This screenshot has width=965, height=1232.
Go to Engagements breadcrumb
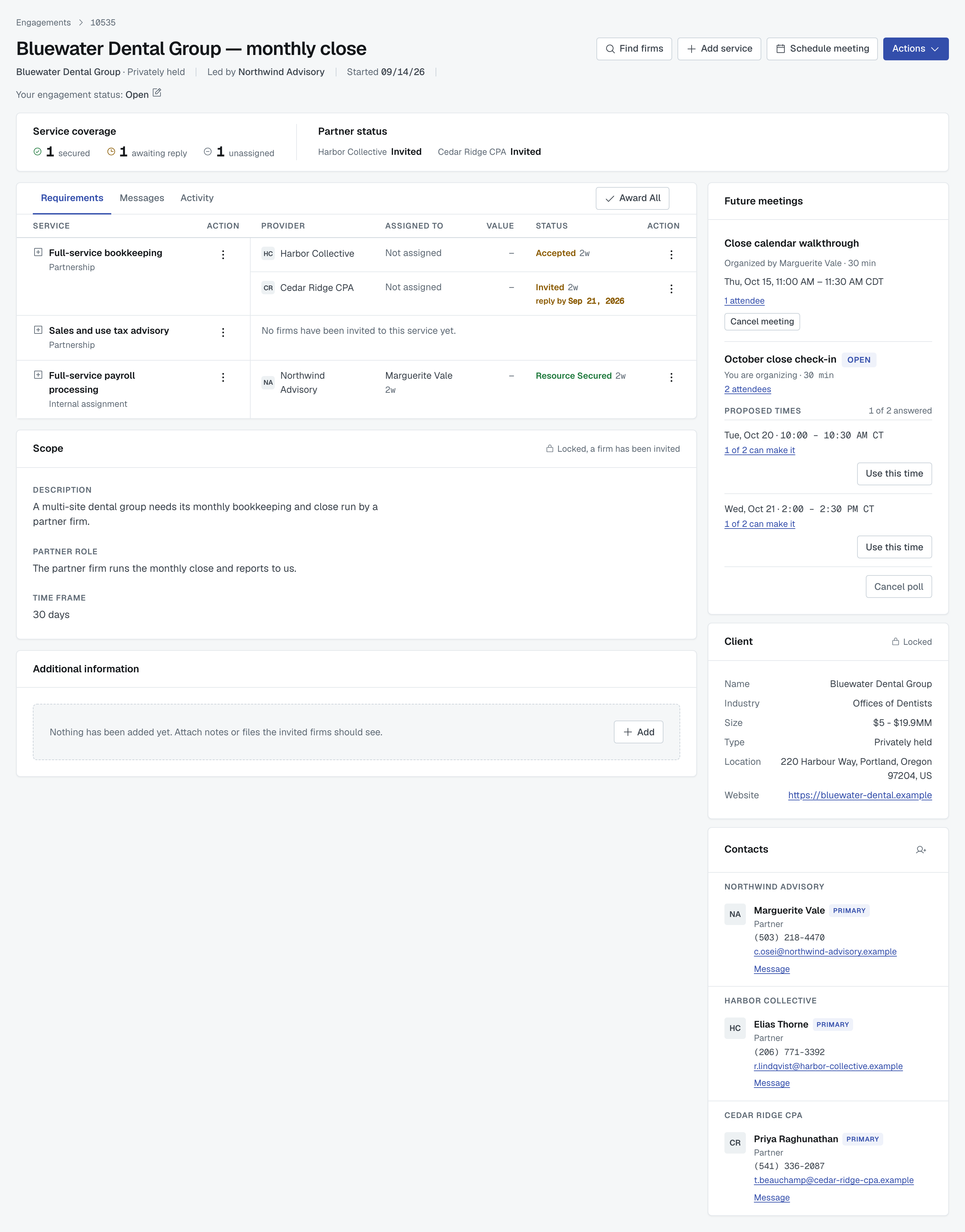(44, 22)
